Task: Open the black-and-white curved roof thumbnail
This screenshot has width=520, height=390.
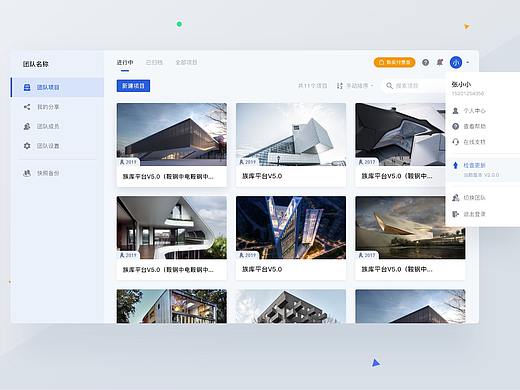Action: point(400,134)
